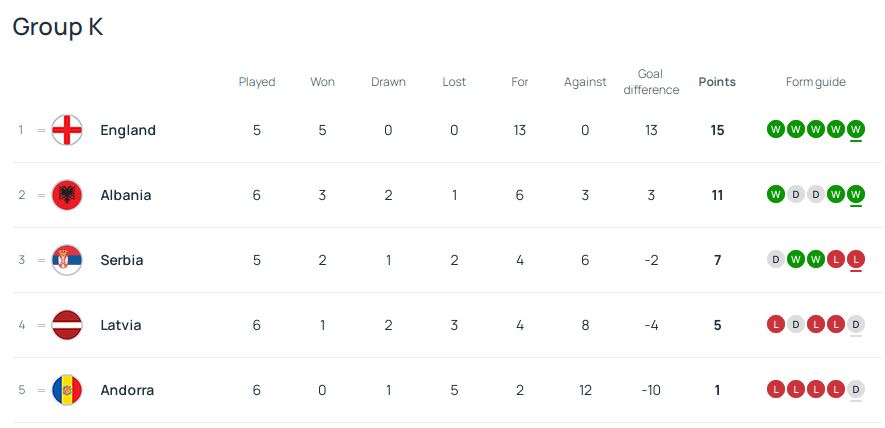This screenshot has height=428, width=885.
Task: Click the Points column header
Action: pos(717,82)
